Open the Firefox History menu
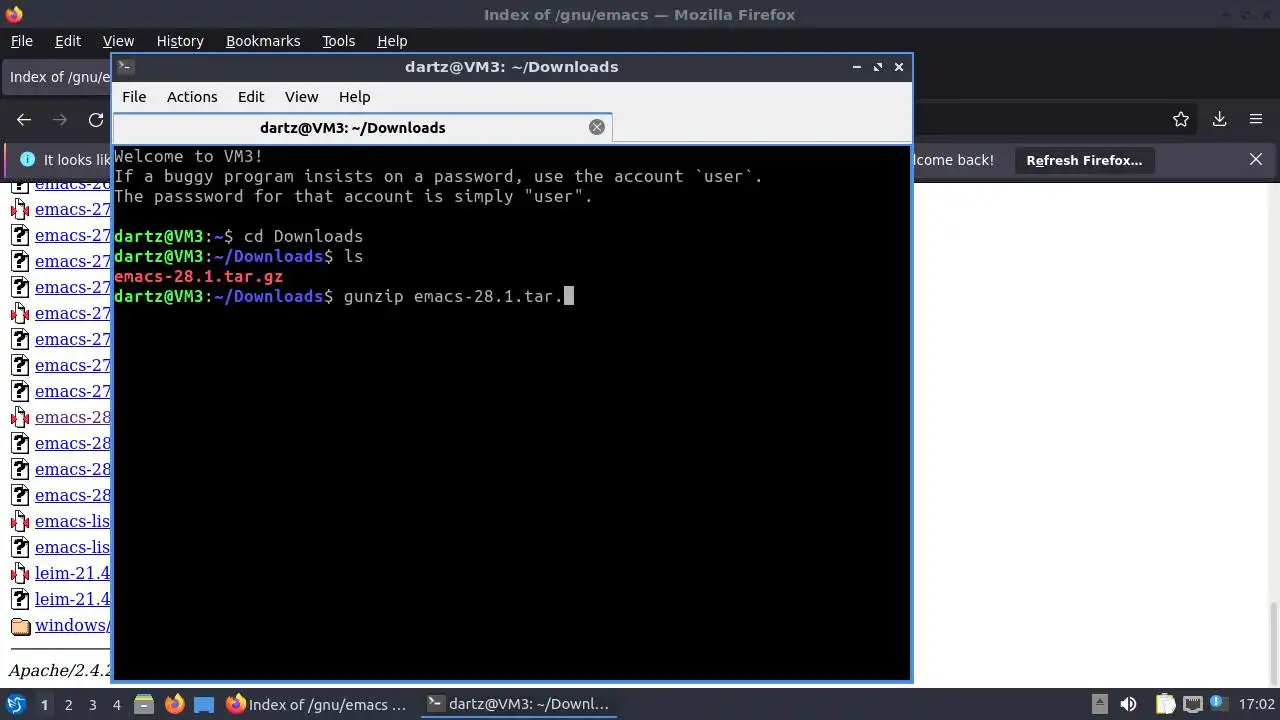1280x720 pixels. [x=180, y=41]
